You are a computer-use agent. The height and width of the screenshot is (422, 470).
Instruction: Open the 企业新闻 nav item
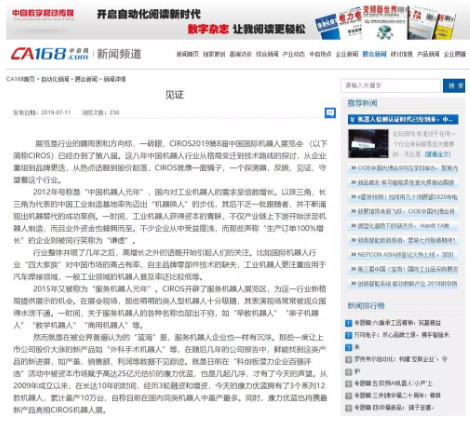347,54
